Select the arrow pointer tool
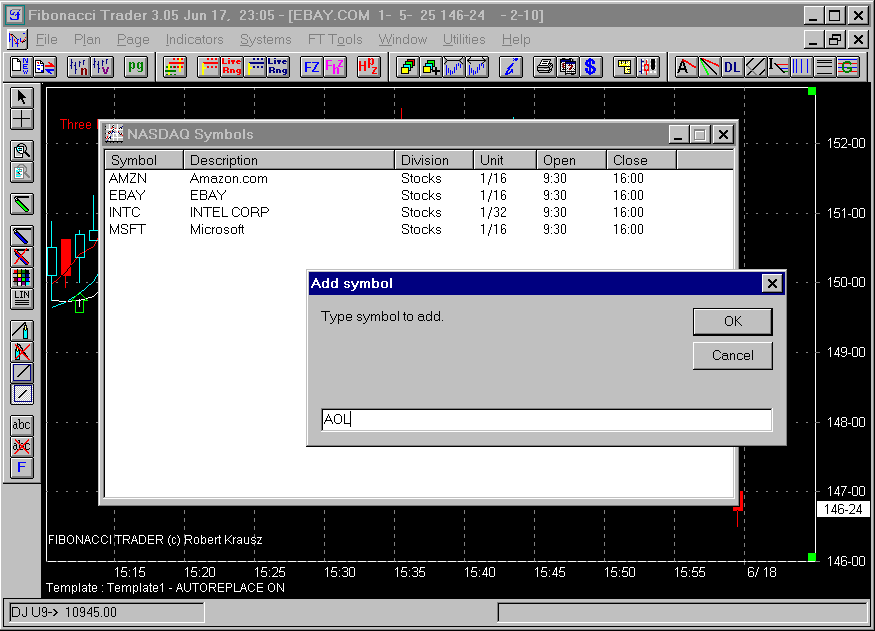The height and width of the screenshot is (631, 875). [x=22, y=97]
